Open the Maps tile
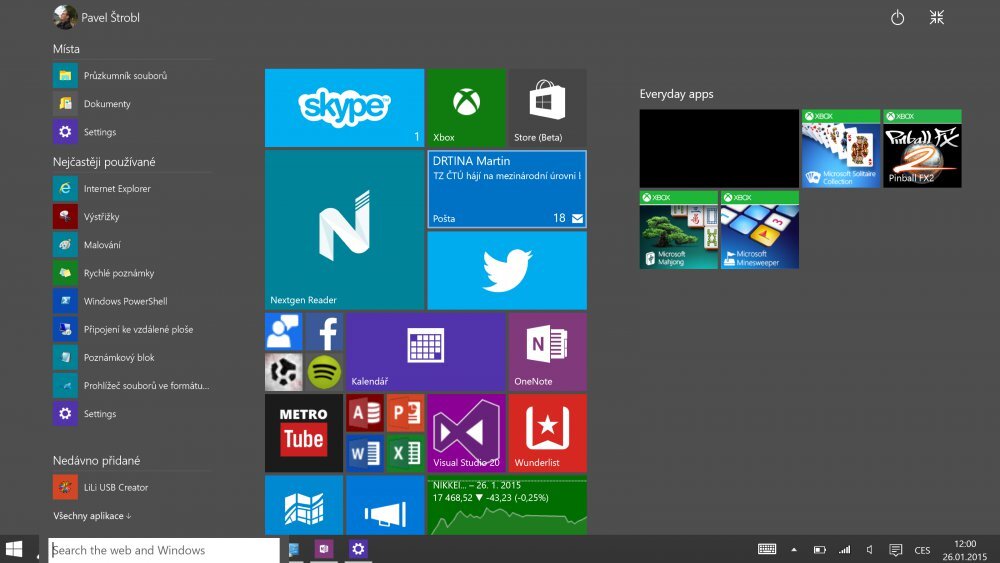The width and height of the screenshot is (1000, 563). pos(304,505)
